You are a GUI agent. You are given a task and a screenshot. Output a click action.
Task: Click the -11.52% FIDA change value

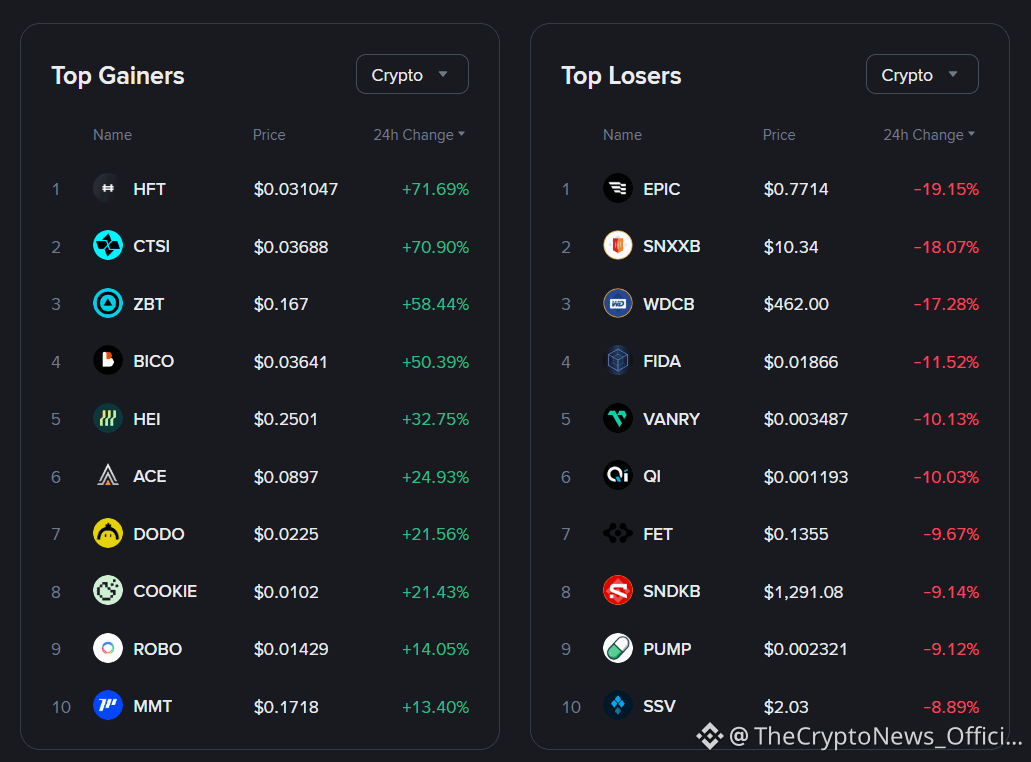point(946,362)
